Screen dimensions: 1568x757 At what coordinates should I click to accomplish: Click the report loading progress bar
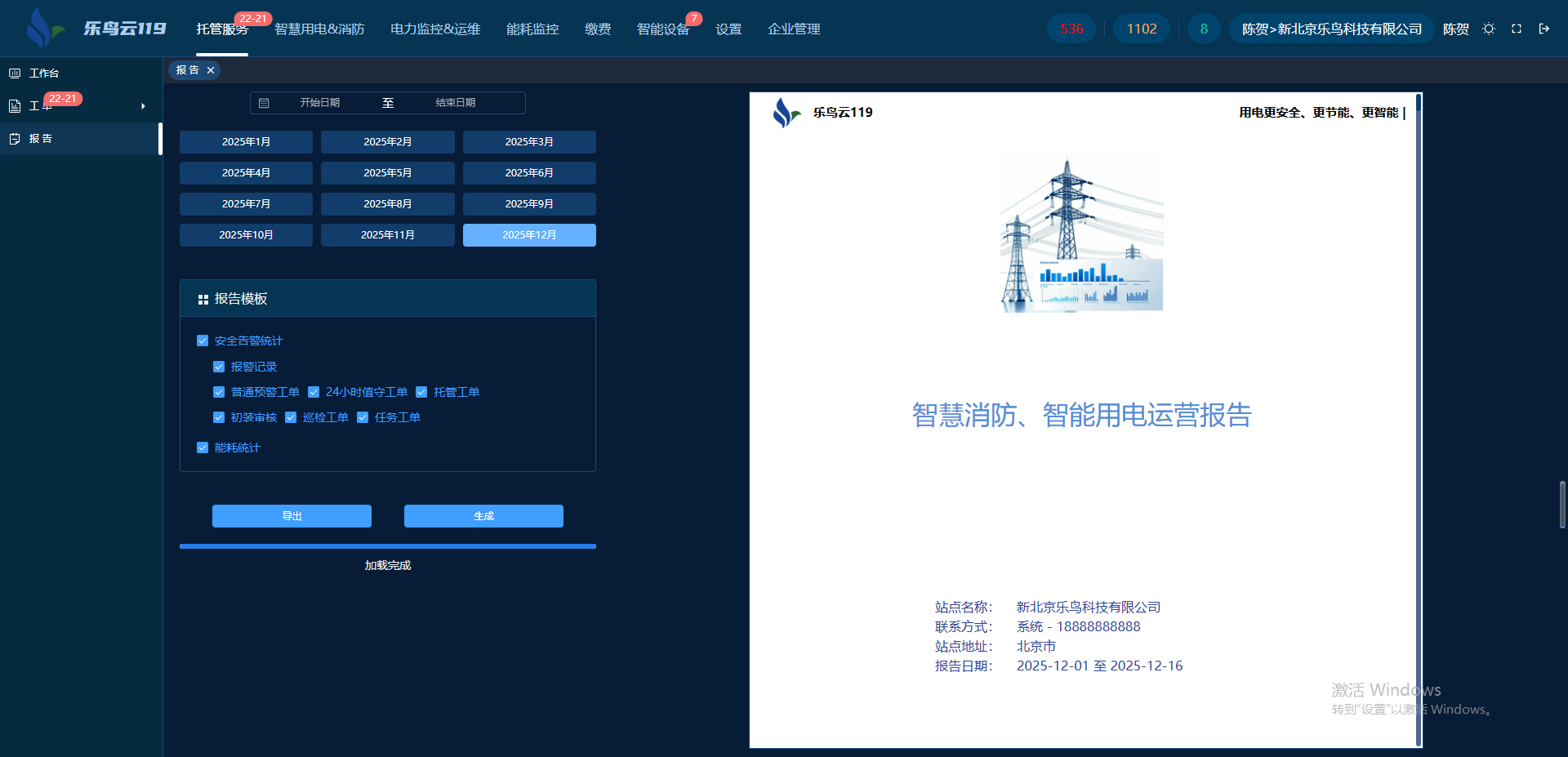click(x=388, y=546)
